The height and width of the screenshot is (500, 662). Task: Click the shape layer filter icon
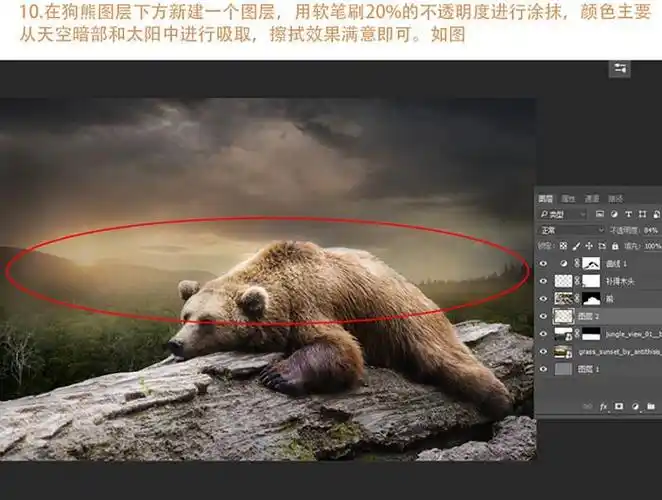641,214
